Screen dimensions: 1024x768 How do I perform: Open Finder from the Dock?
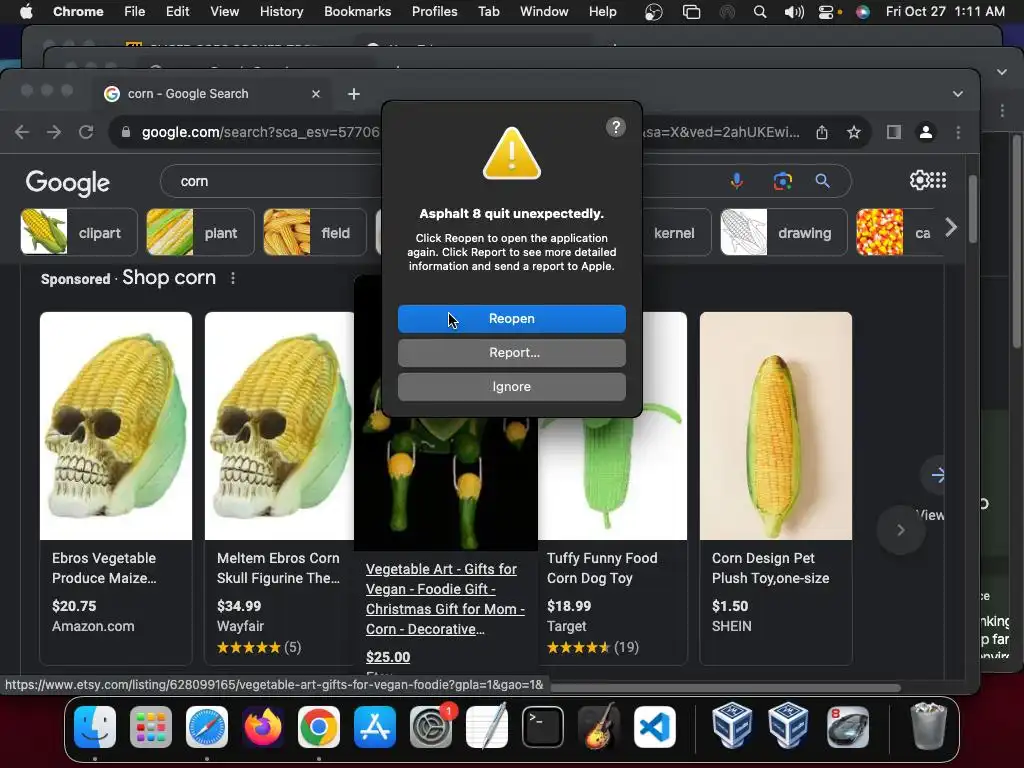tap(95, 726)
